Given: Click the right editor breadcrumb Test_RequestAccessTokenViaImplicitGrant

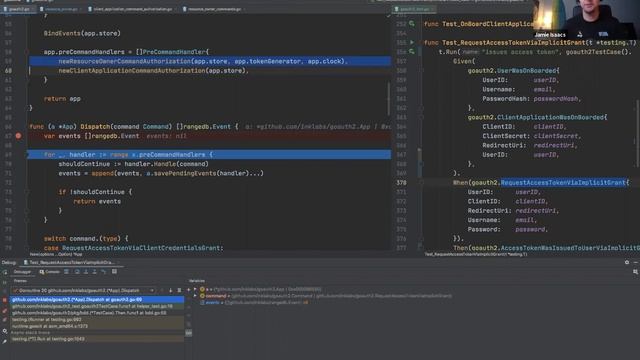Looking at the screenshot, I should click(x=476, y=254).
